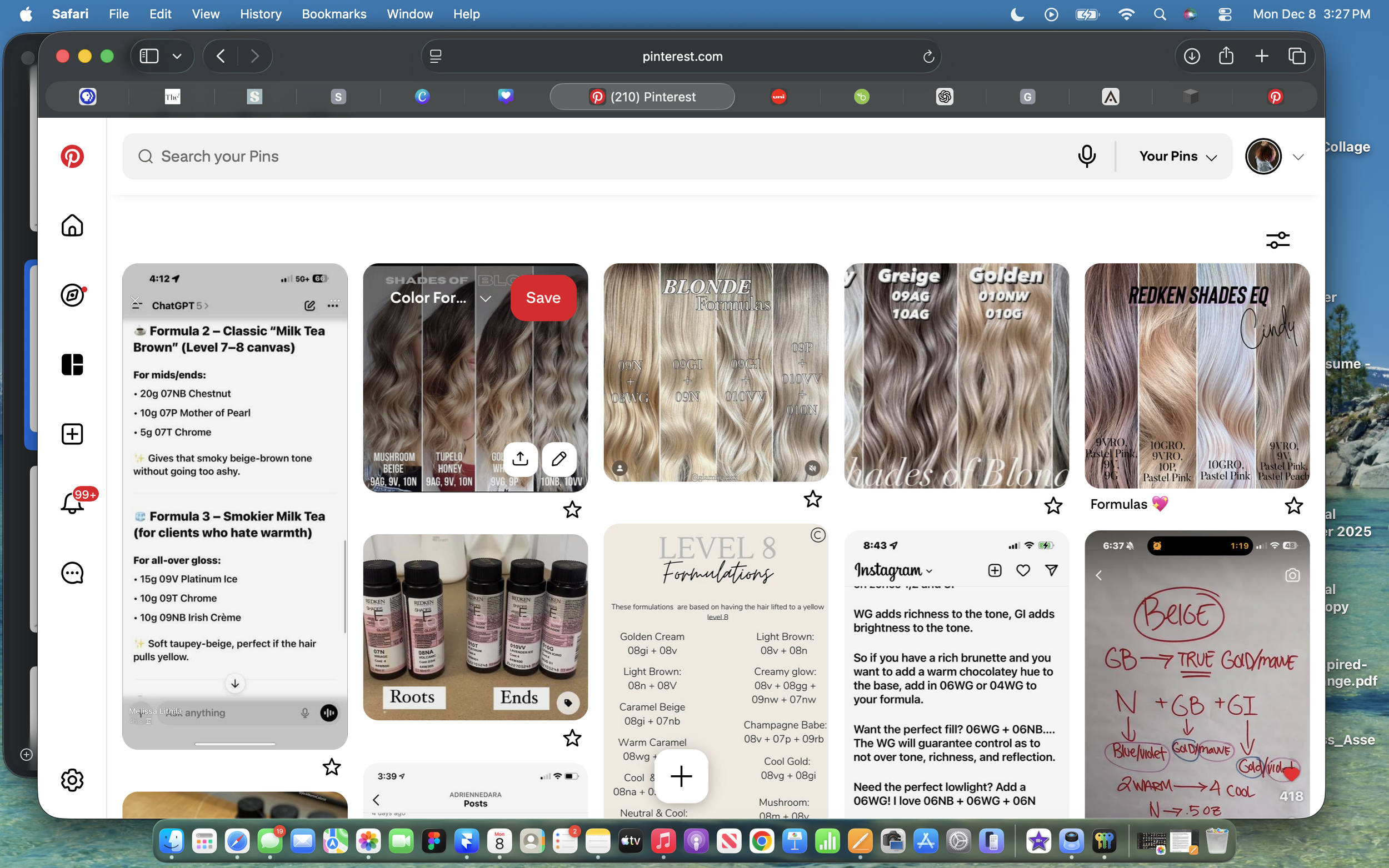
Task: Open the page settings icon in address bar
Action: pyautogui.click(x=436, y=56)
